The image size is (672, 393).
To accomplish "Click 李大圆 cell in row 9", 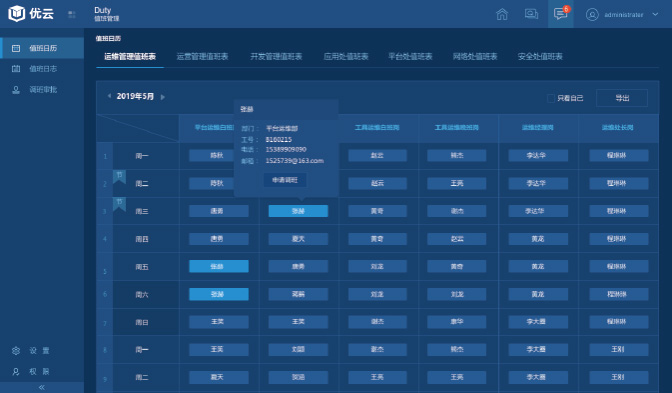I will (538, 377).
